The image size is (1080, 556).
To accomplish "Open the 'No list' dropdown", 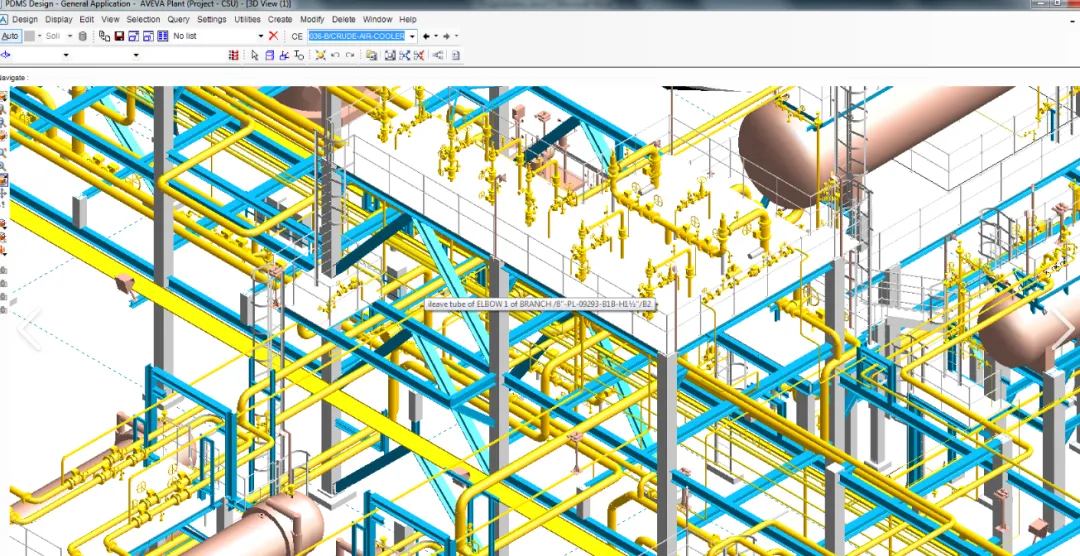I will pyautogui.click(x=260, y=36).
